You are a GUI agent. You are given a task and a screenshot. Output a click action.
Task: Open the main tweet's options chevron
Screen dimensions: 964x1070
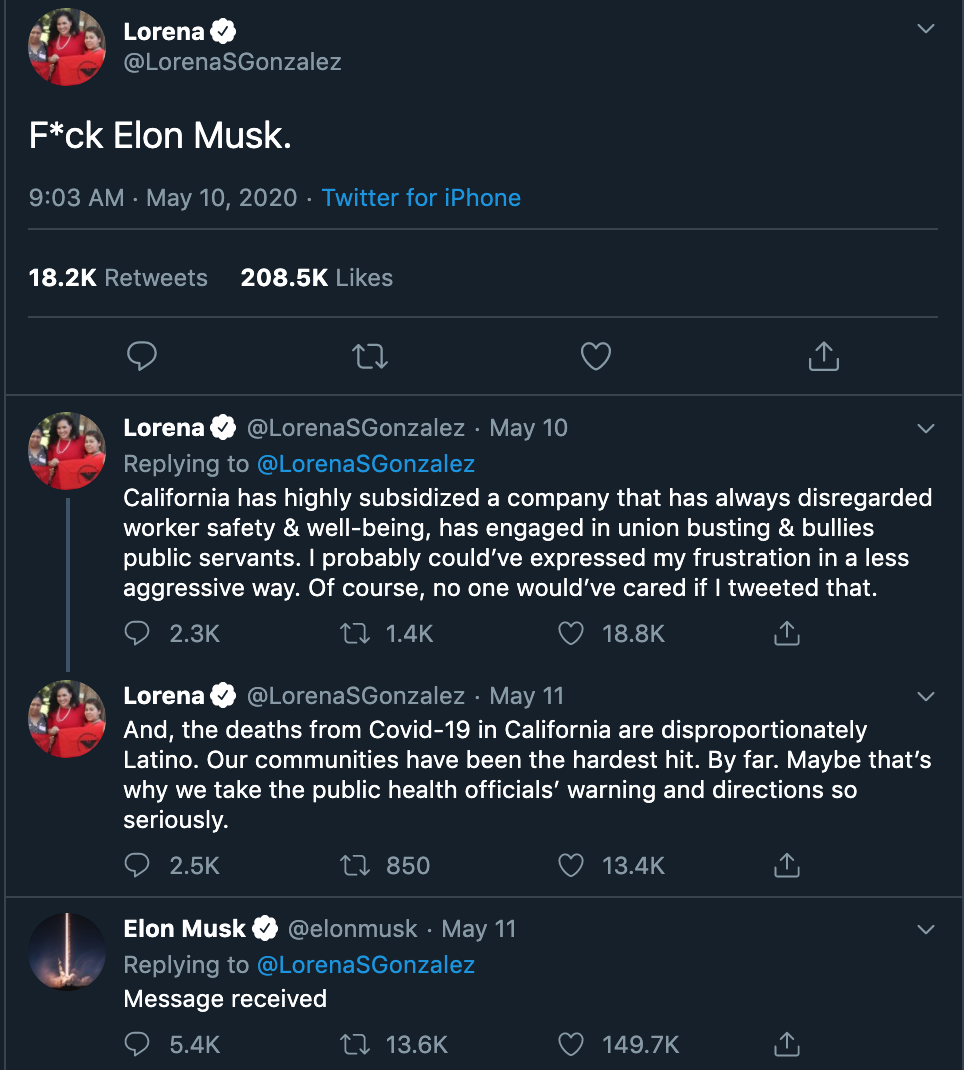tap(926, 29)
